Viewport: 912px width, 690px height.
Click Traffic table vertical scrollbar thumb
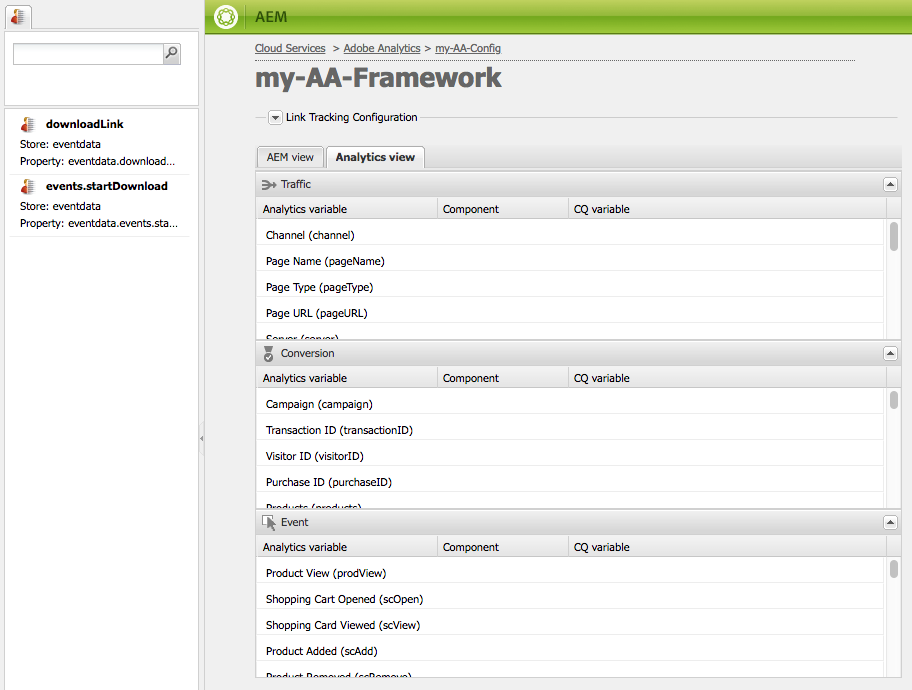[x=893, y=236]
